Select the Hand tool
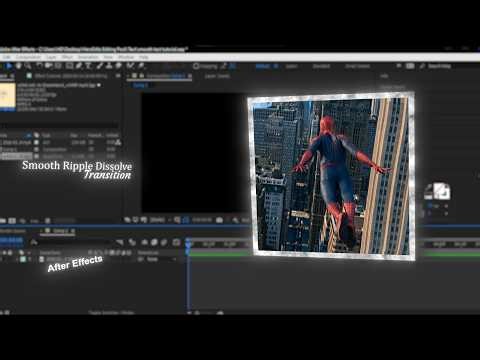 coord(19,66)
